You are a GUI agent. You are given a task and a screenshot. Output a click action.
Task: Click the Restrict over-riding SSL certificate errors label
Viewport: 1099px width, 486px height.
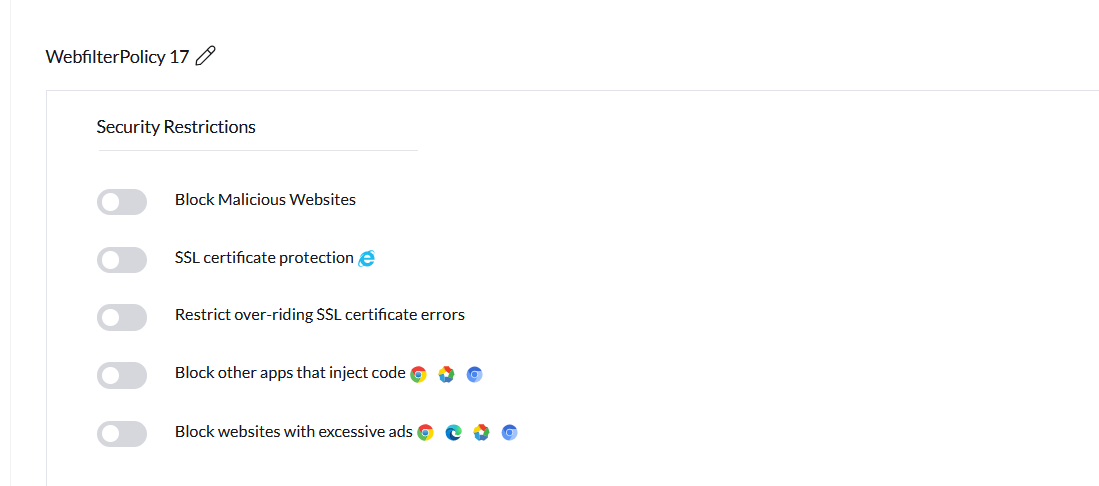click(x=319, y=315)
